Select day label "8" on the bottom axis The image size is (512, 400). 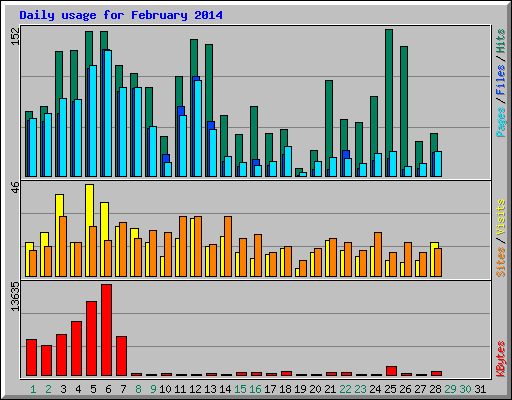[x=138, y=389]
